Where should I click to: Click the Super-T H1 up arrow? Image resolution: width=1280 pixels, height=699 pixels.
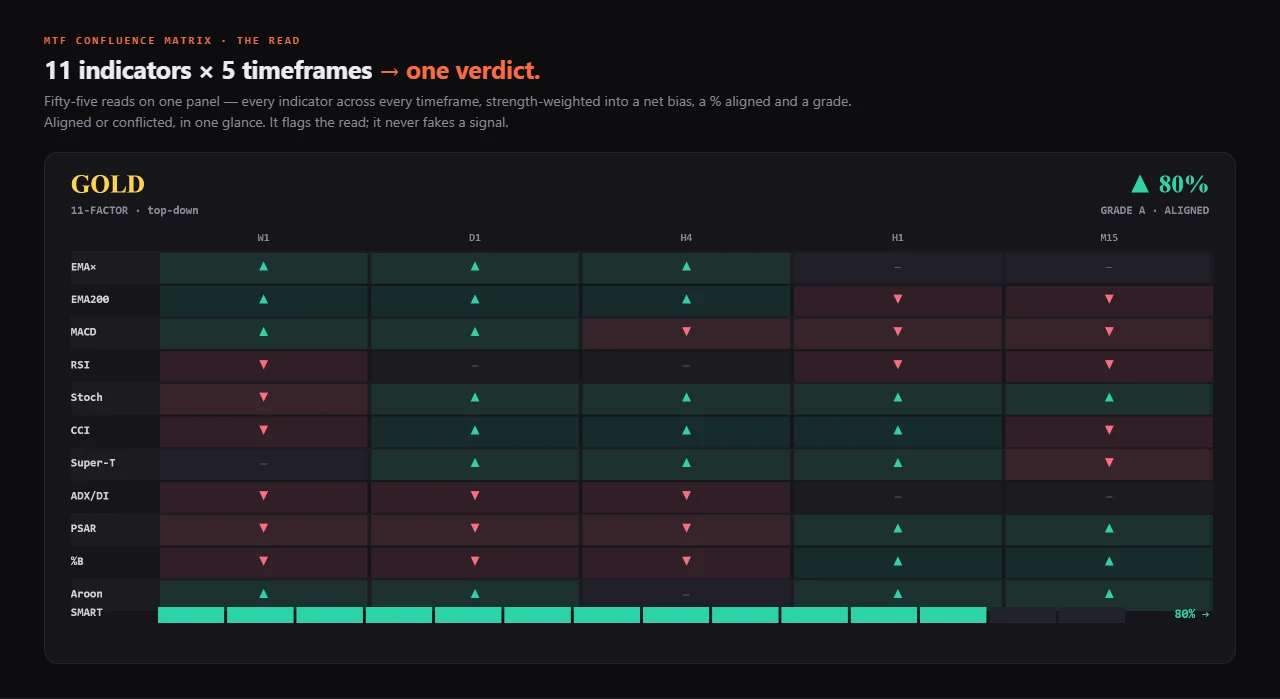(898, 463)
